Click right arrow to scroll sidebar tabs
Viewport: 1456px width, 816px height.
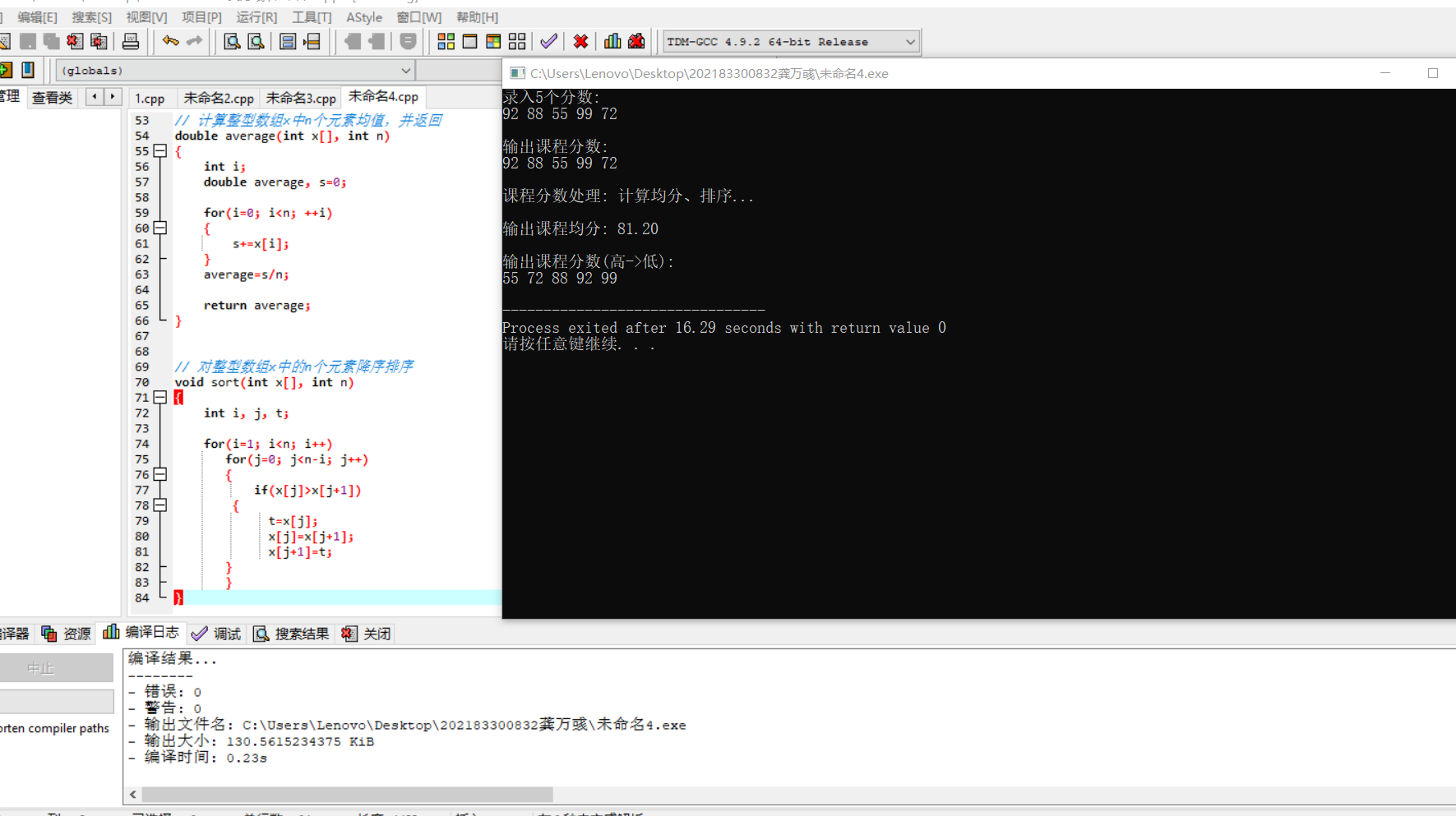[x=113, y=97]
